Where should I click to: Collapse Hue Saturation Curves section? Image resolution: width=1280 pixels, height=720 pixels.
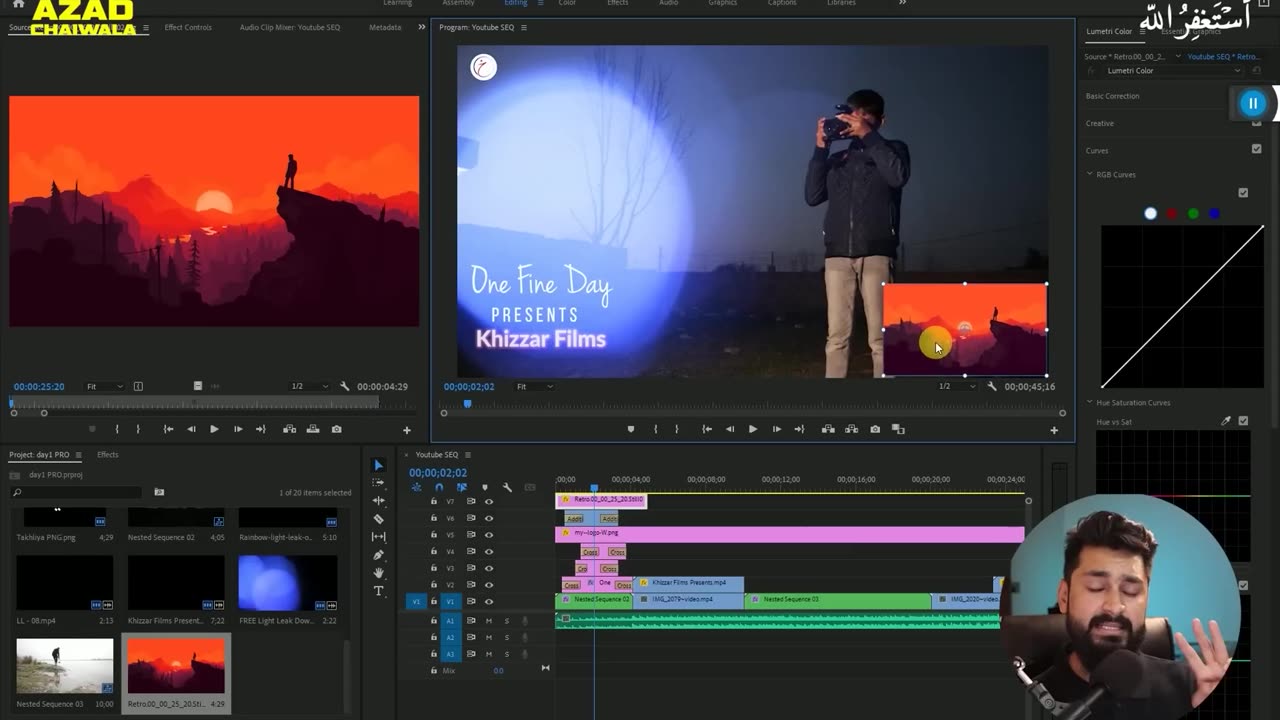click(x=1090, y=402)
